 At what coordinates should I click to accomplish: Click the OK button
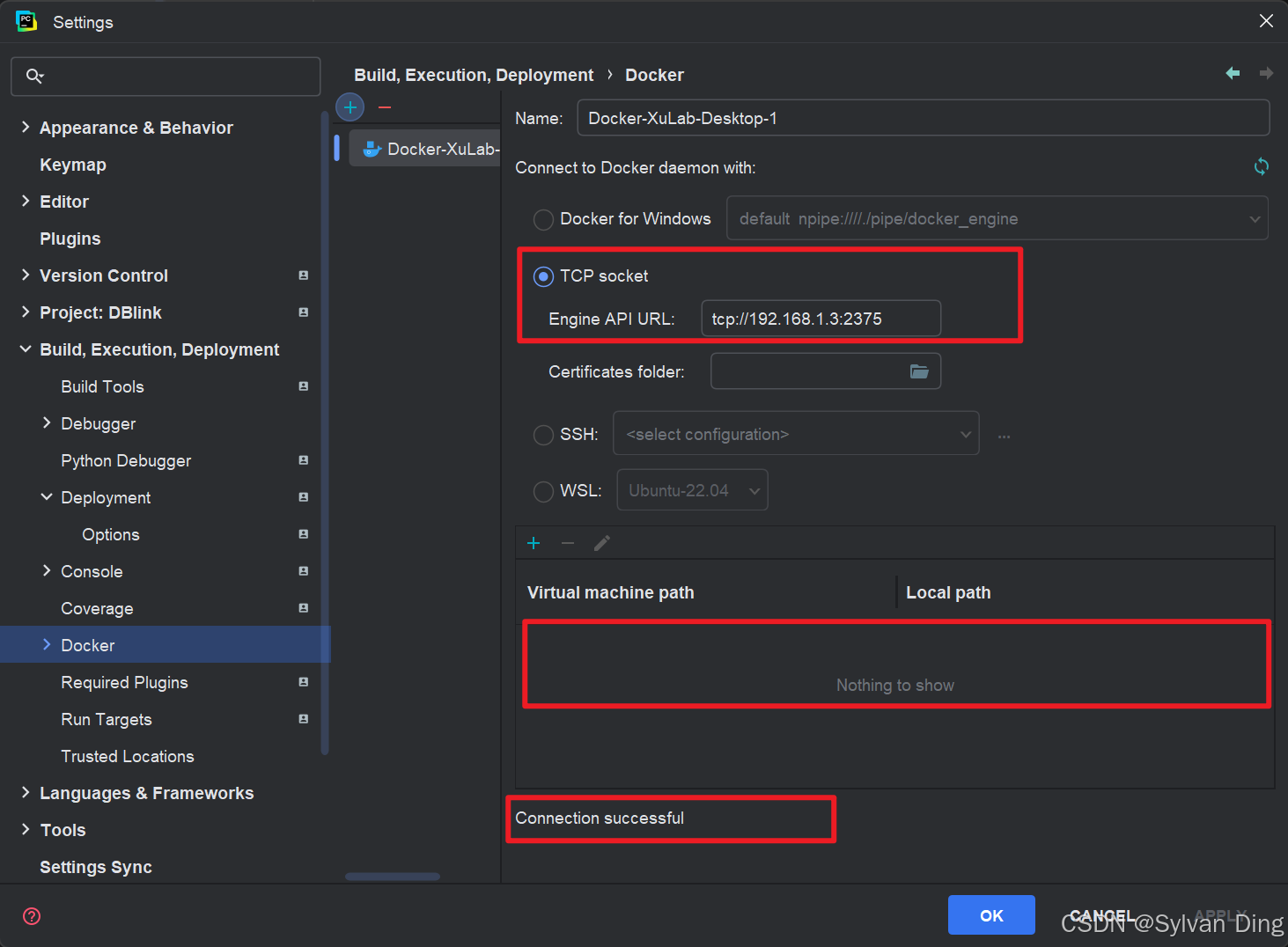(x=991, y=915)
